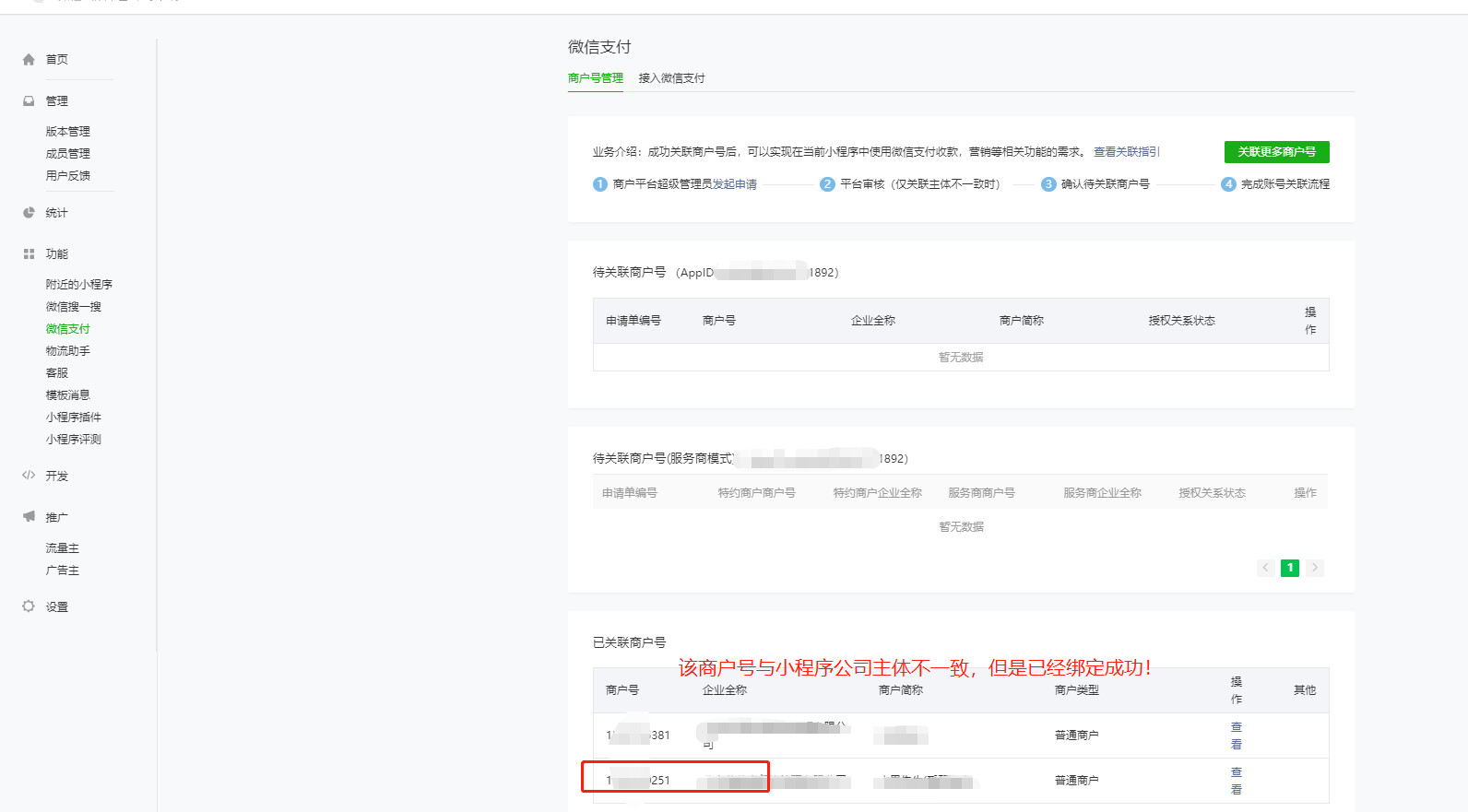Click the 申请单编号 header in first table
1468x812 pixels.
coord(633,321)
